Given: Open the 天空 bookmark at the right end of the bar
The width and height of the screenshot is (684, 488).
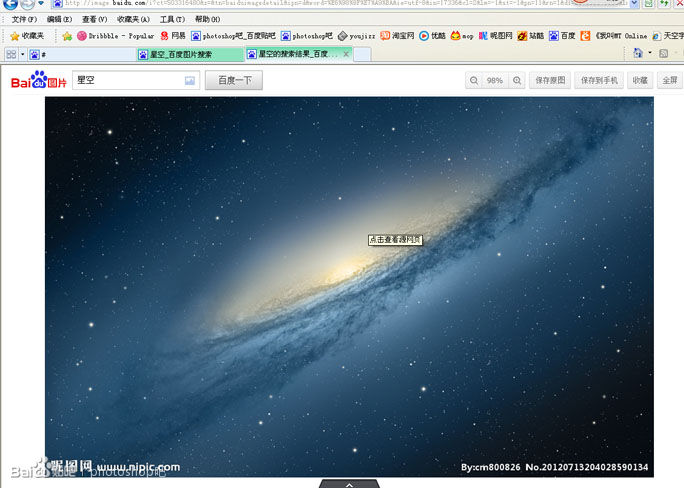Looking at the screenshot, I should 668,36.
